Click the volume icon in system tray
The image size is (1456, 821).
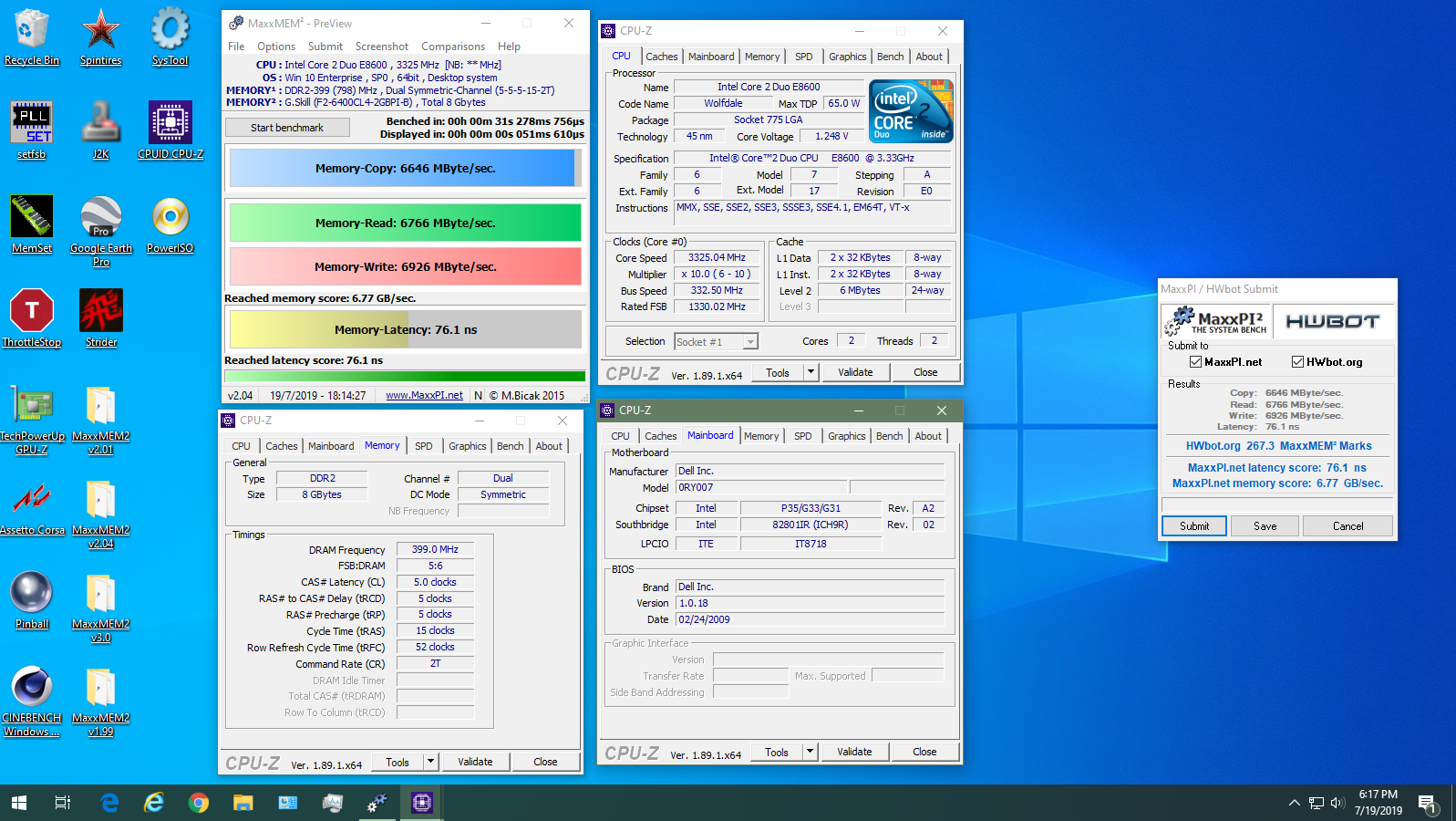point(1337,804)
